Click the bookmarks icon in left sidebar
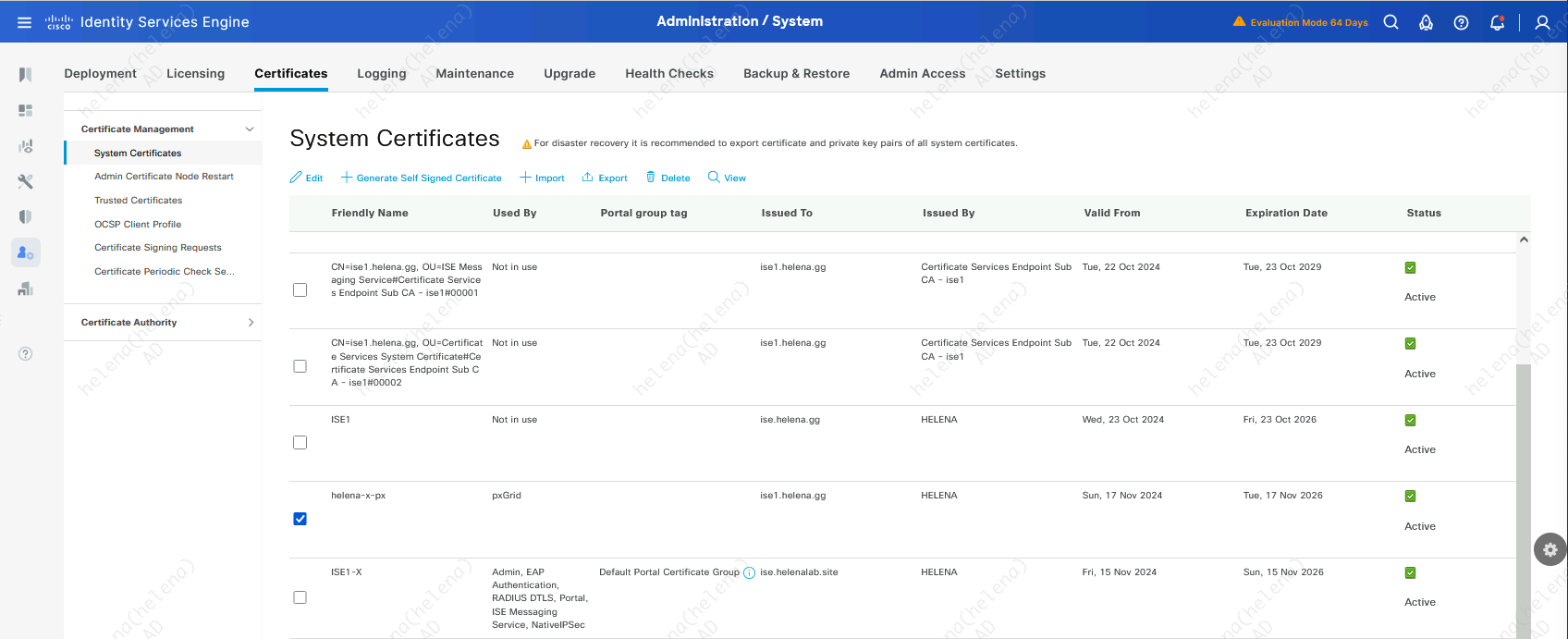Viewport: 1568px width, 639px height. pos(25,75)
